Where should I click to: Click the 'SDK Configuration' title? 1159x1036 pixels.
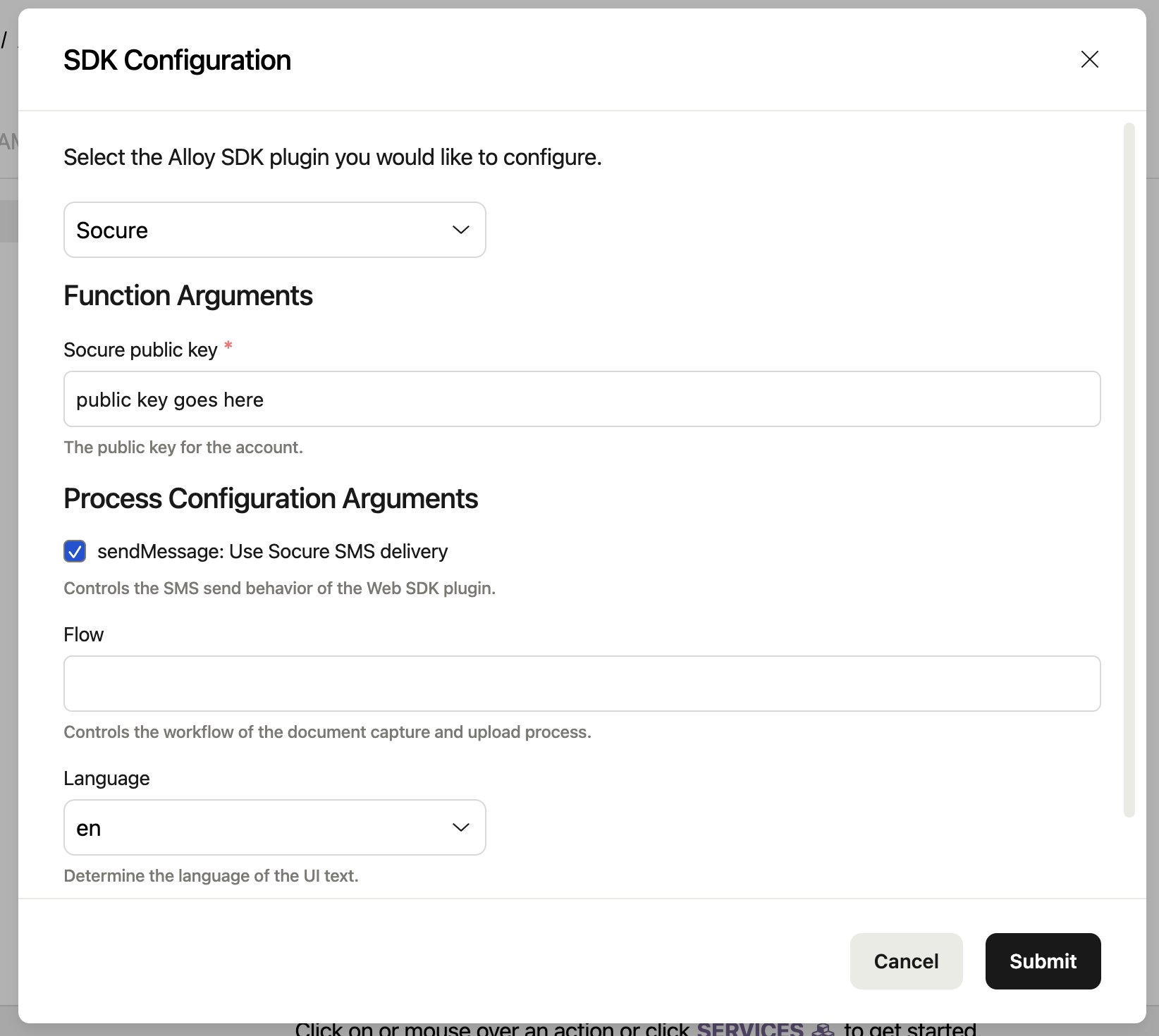177,61
